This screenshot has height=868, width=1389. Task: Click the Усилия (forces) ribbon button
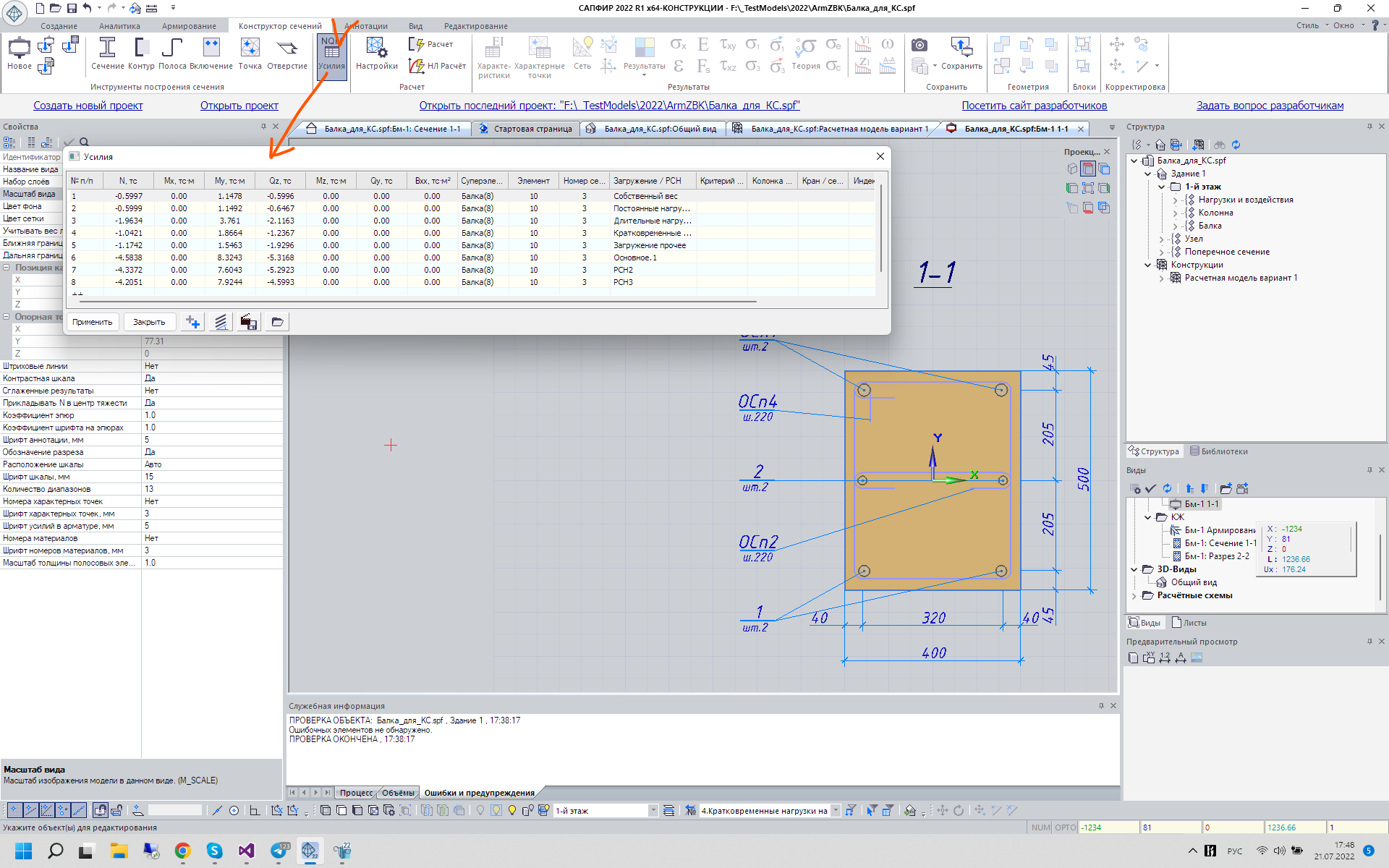(331, 55)
